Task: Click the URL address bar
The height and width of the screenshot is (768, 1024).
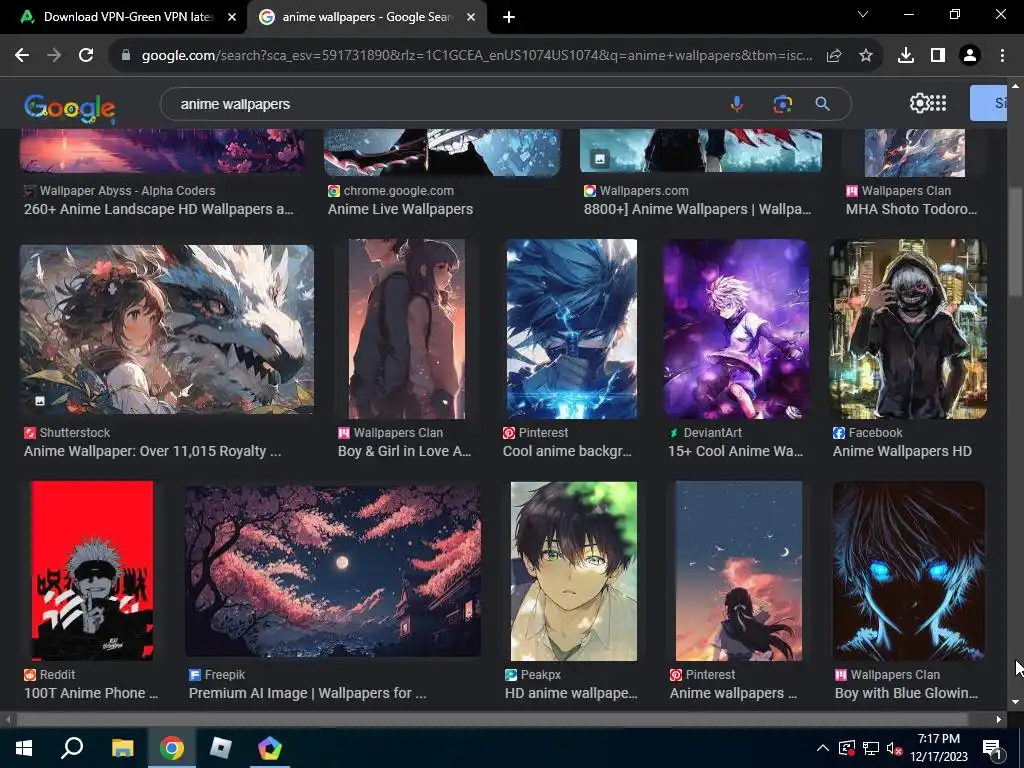Action: 477,56
